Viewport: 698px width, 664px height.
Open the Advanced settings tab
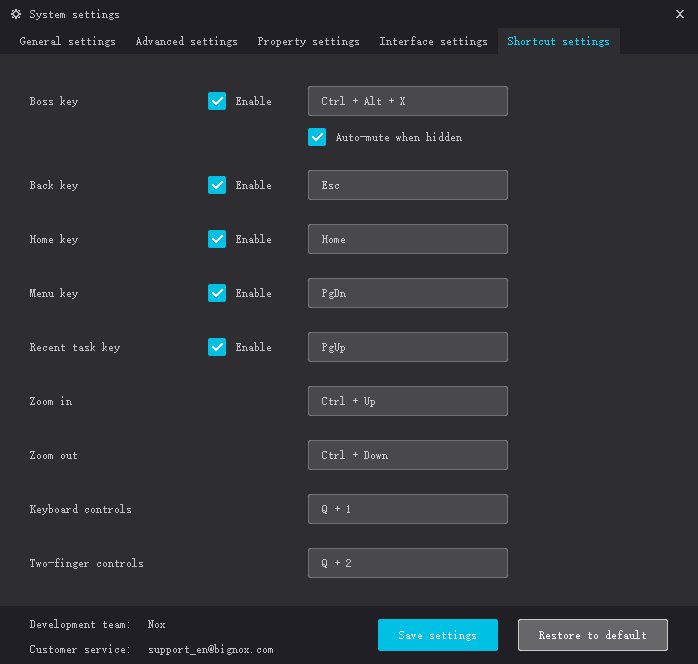pyautogui.click(x=186, y=42)
